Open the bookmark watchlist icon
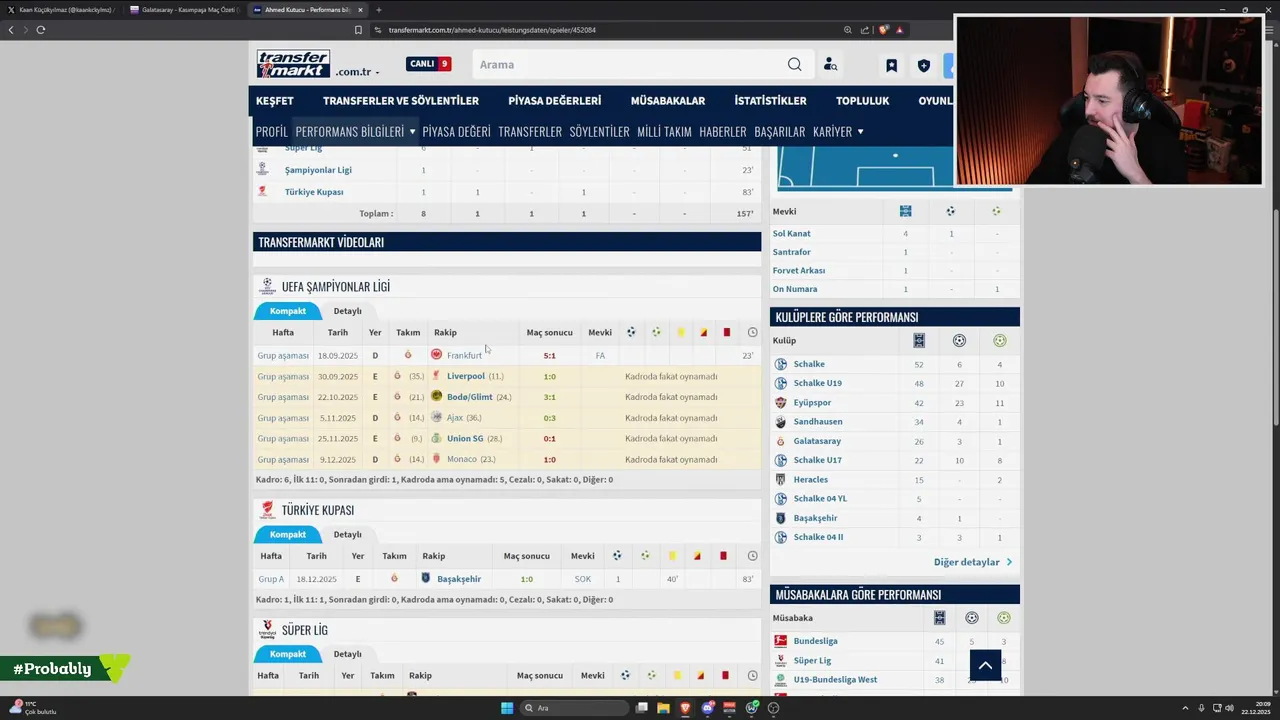This screenshot has width=1280, height=720. click(891, 66)
